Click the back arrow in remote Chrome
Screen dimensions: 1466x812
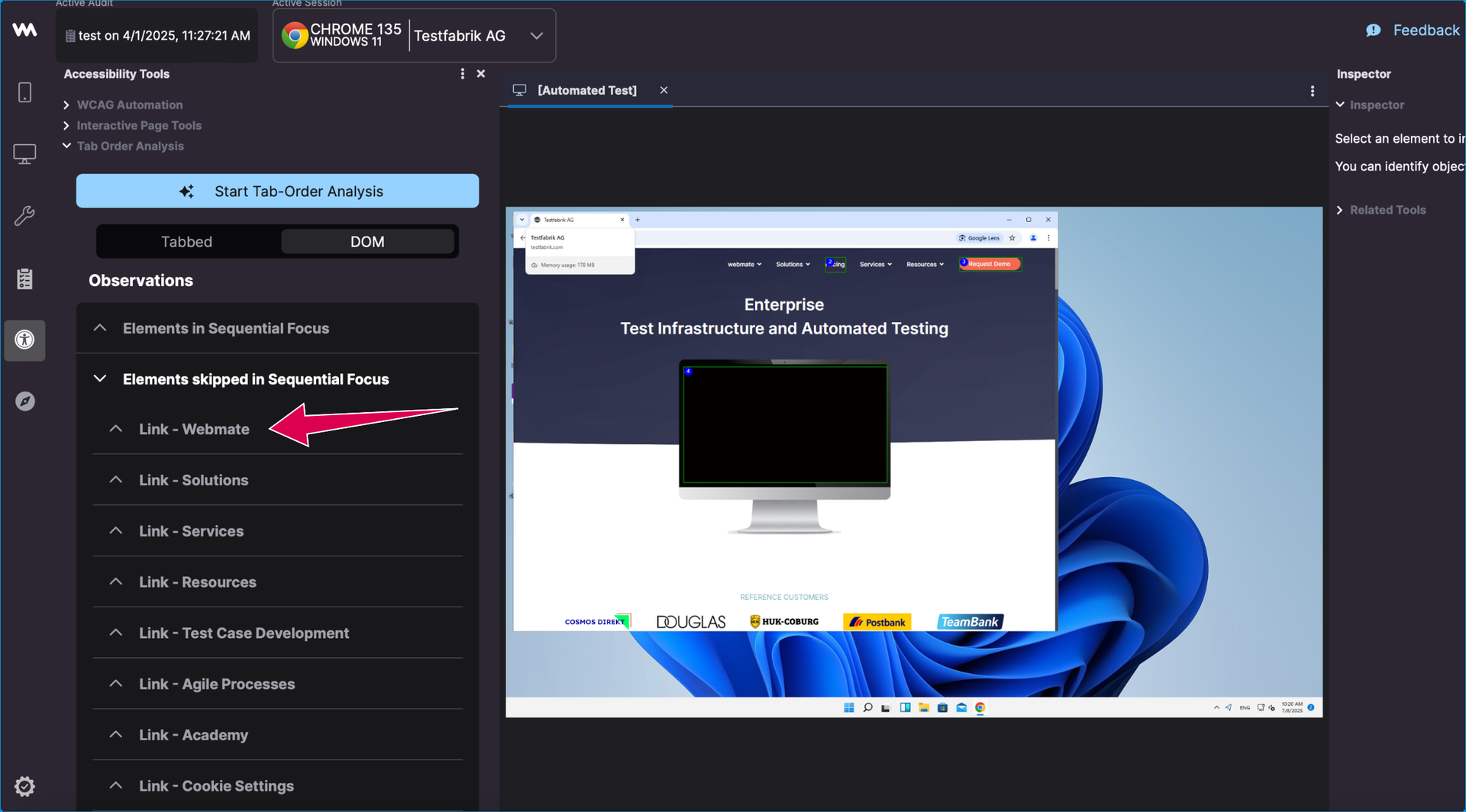click(x=522, y=238)
